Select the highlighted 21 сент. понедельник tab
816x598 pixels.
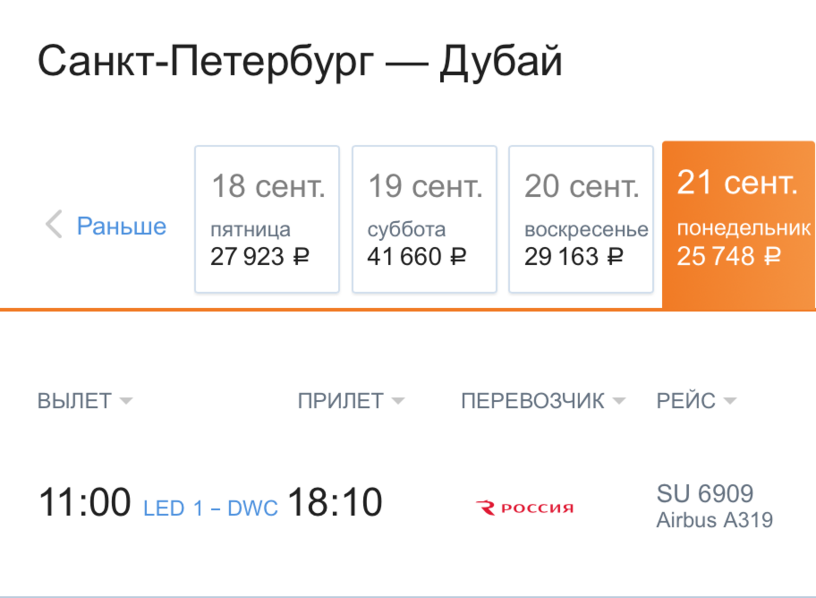point(738,225)
